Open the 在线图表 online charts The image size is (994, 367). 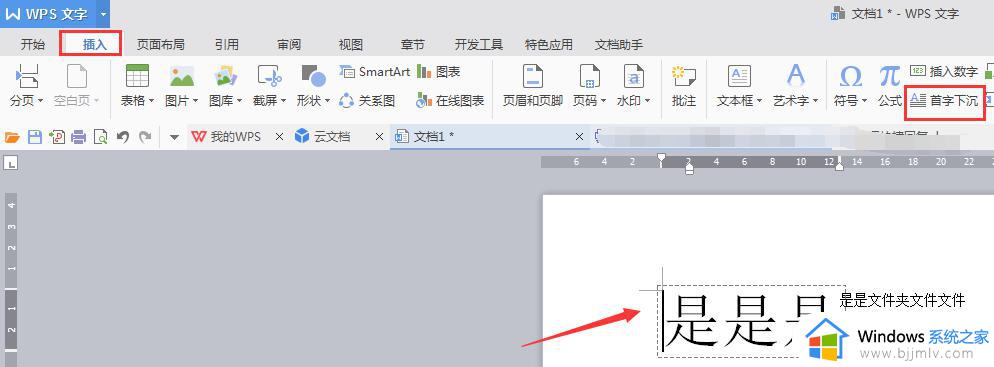450,100
